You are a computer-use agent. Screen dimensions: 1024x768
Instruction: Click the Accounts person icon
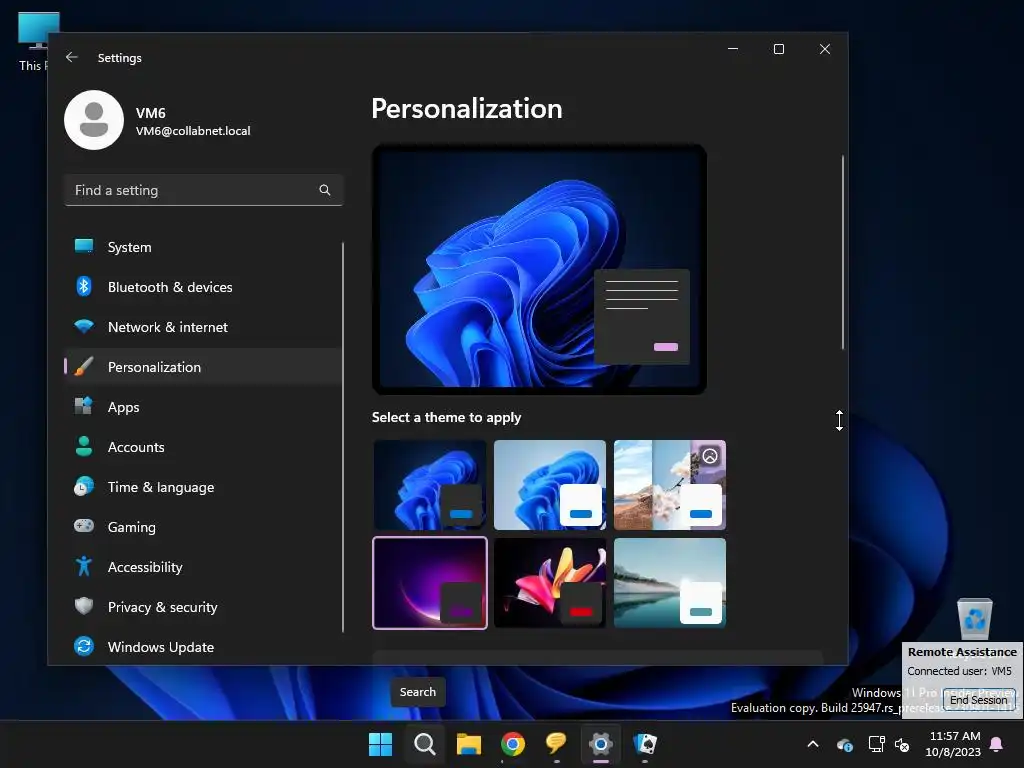click(84, 446)
